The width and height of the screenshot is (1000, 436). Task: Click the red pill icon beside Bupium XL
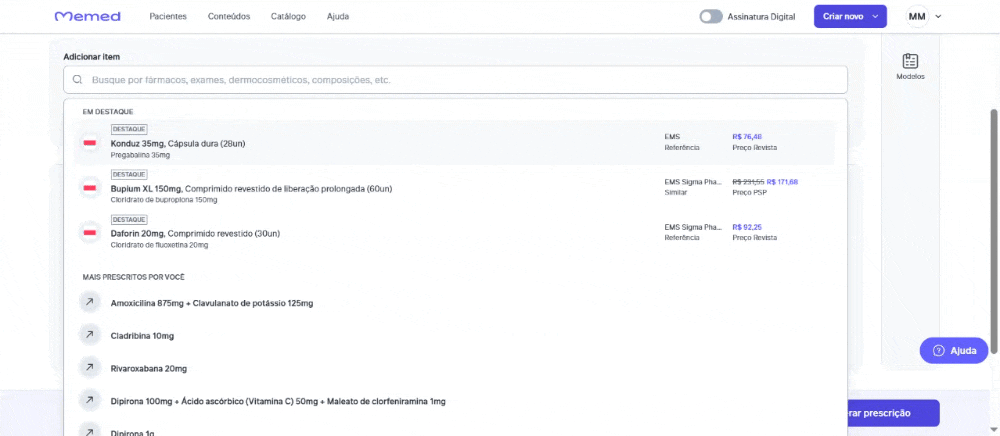pyautogui.click(x=90, y=188)
